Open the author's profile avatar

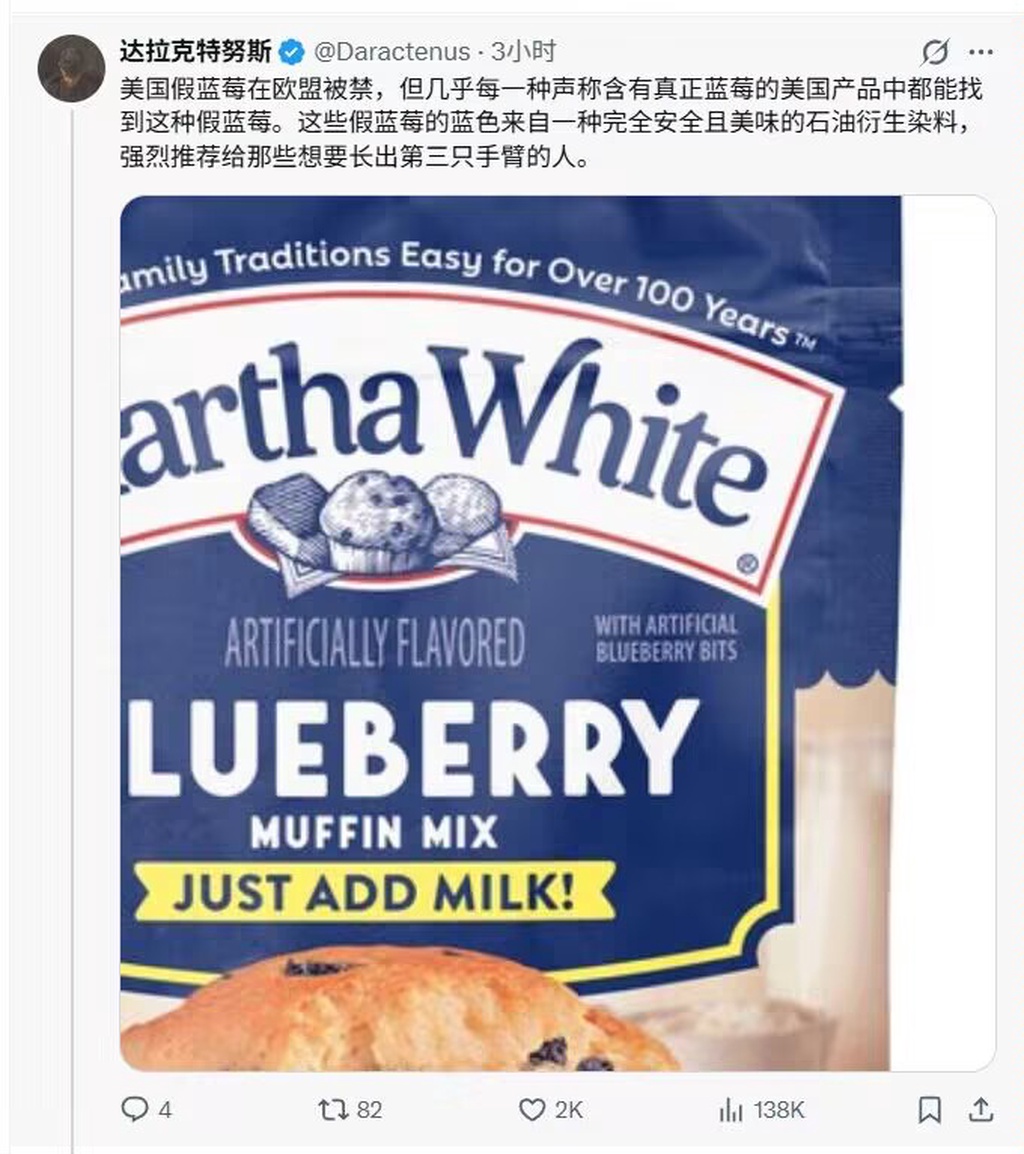(71, 68)
